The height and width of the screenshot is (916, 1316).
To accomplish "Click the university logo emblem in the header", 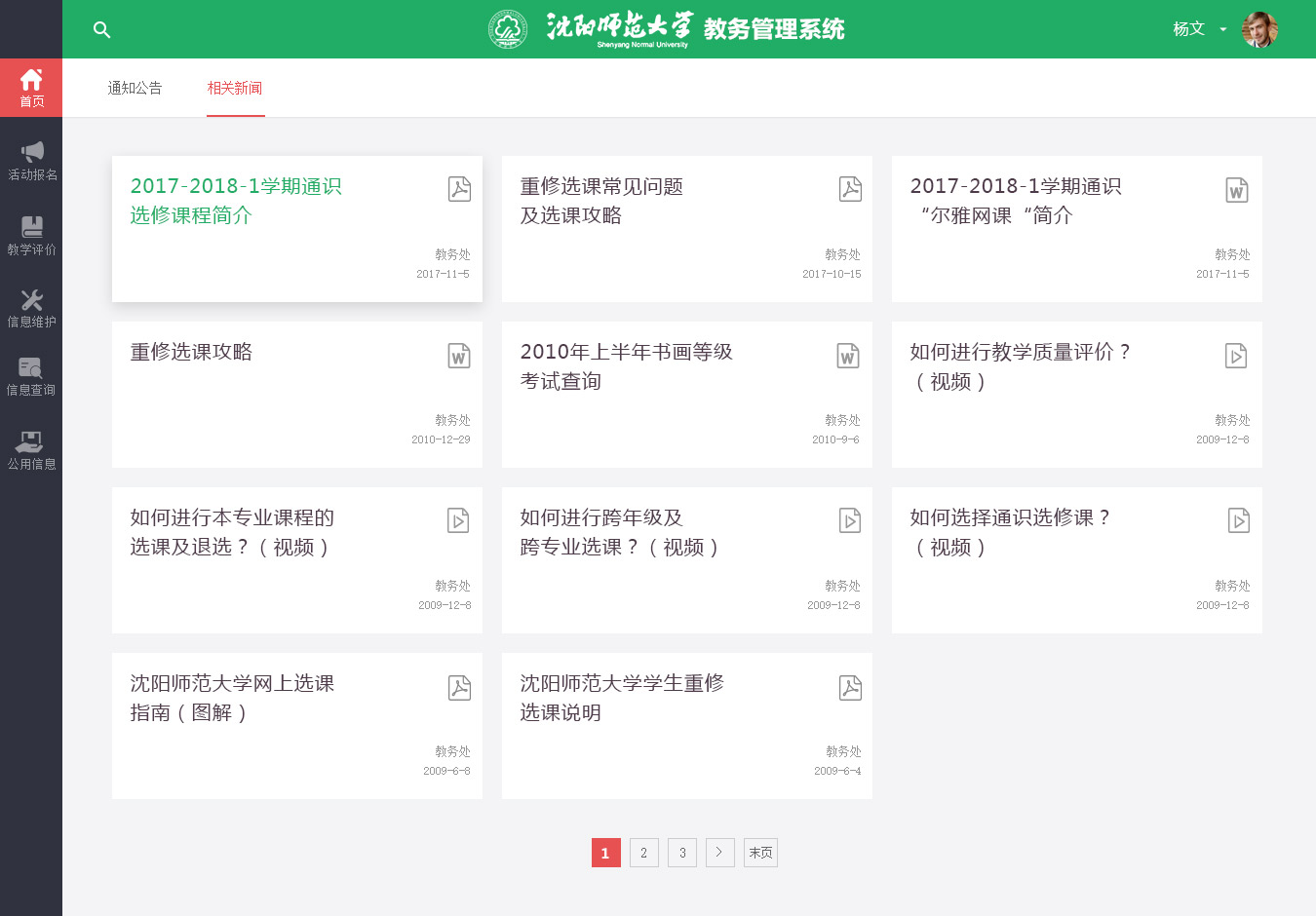I will 508,29.
